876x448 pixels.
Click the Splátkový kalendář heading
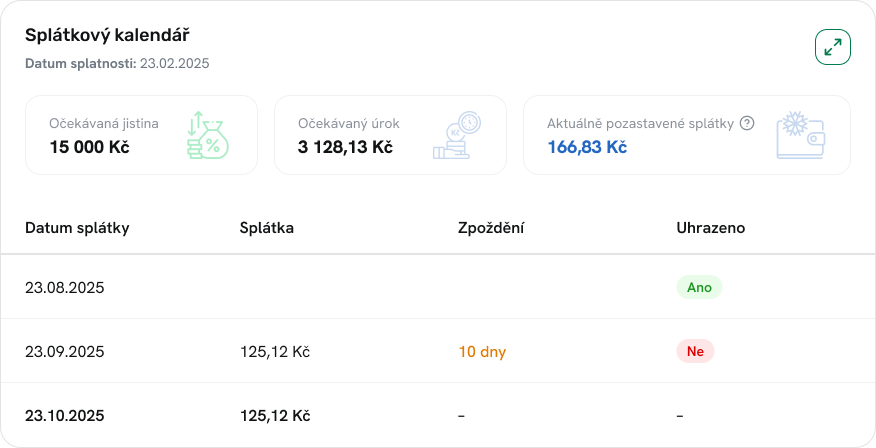click(107, 35)
